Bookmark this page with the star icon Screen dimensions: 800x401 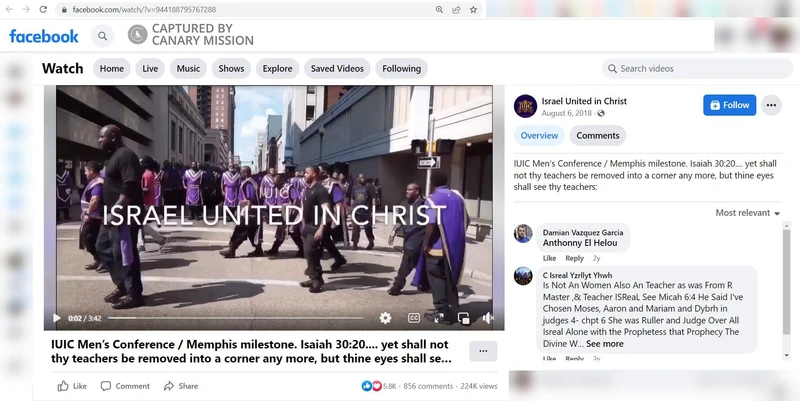pyautogui.click(x=473, y=10)
